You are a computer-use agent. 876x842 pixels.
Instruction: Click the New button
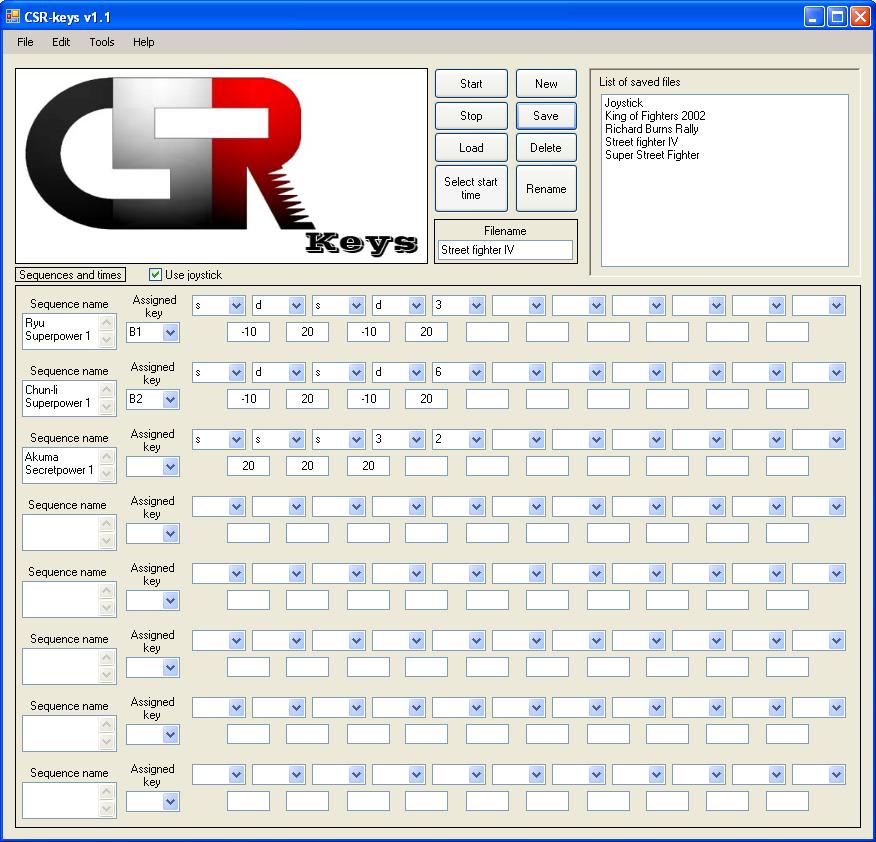[x=546, y=84]
